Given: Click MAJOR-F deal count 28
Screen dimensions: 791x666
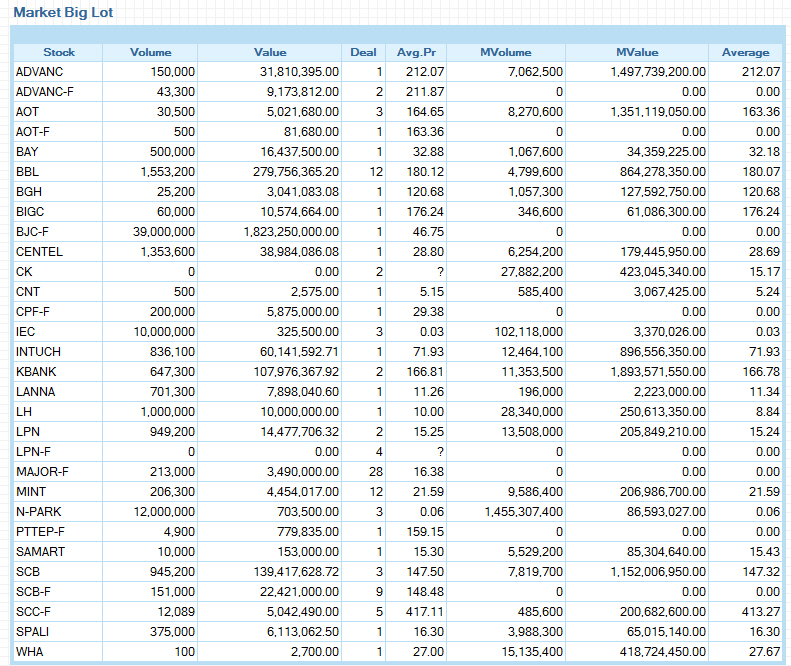Looking at the screenshot, I should point(376,472).
